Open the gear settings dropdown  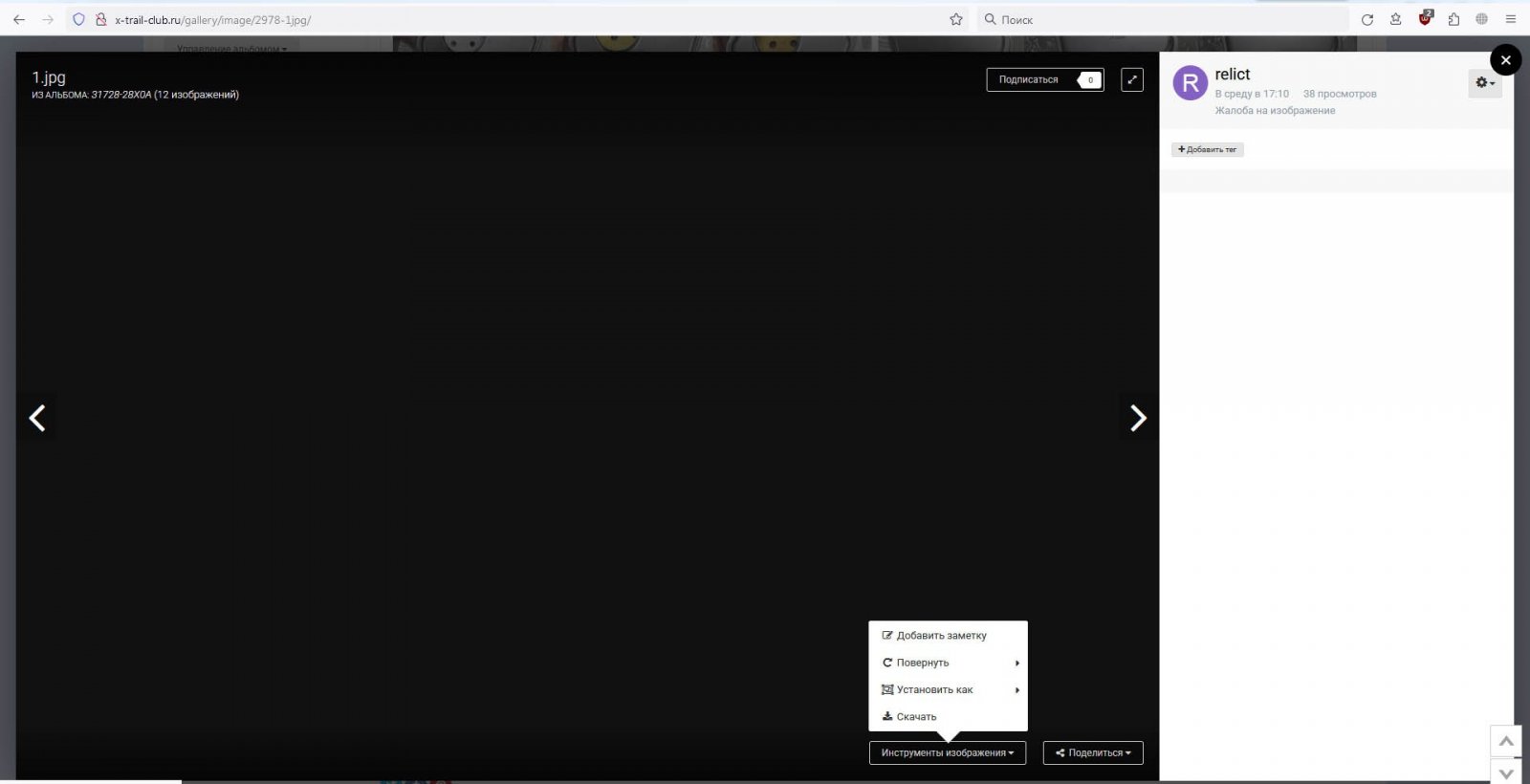1484,83
